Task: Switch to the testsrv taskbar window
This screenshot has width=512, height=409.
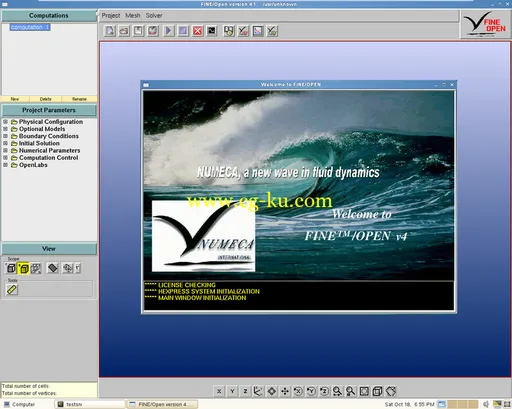Action: pyautogui.click(x=89, y=404)
